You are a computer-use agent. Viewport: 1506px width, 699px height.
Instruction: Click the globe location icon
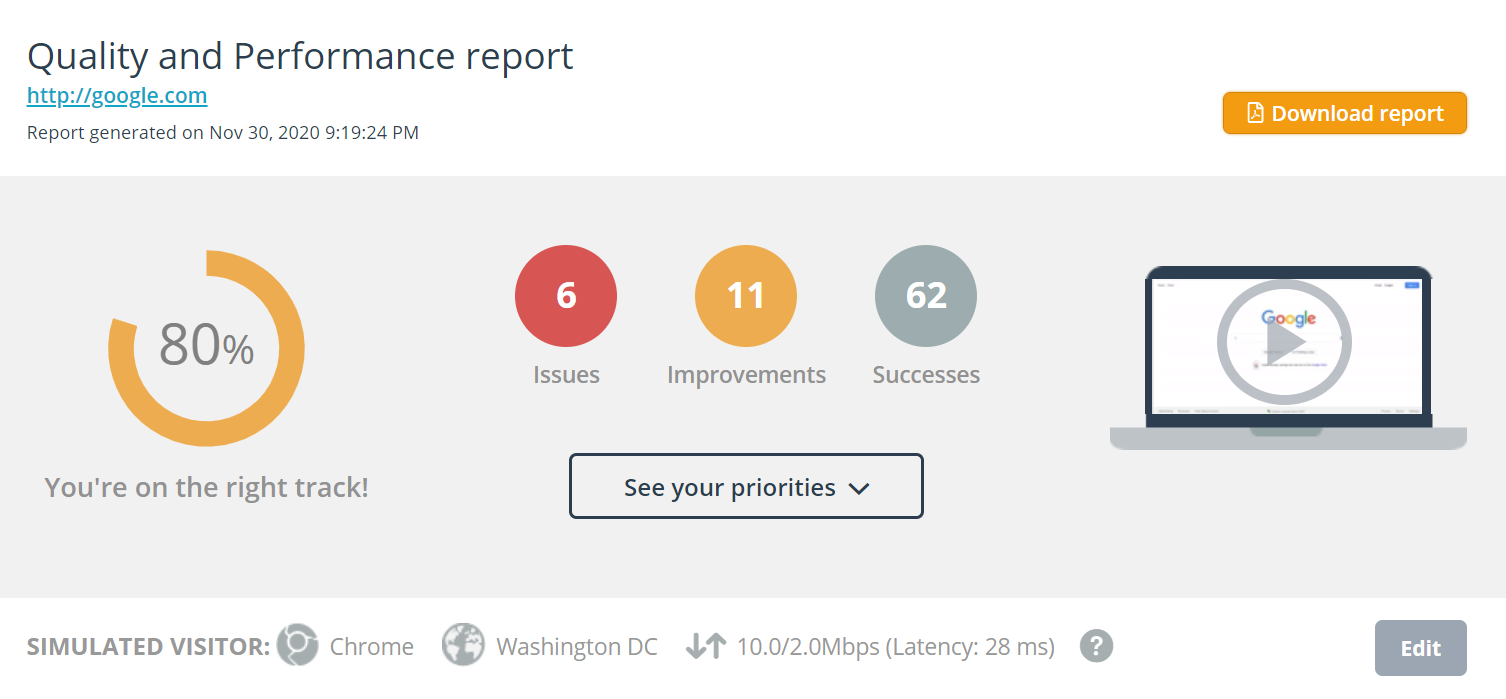pyautogui.click(x=463, y=646)
